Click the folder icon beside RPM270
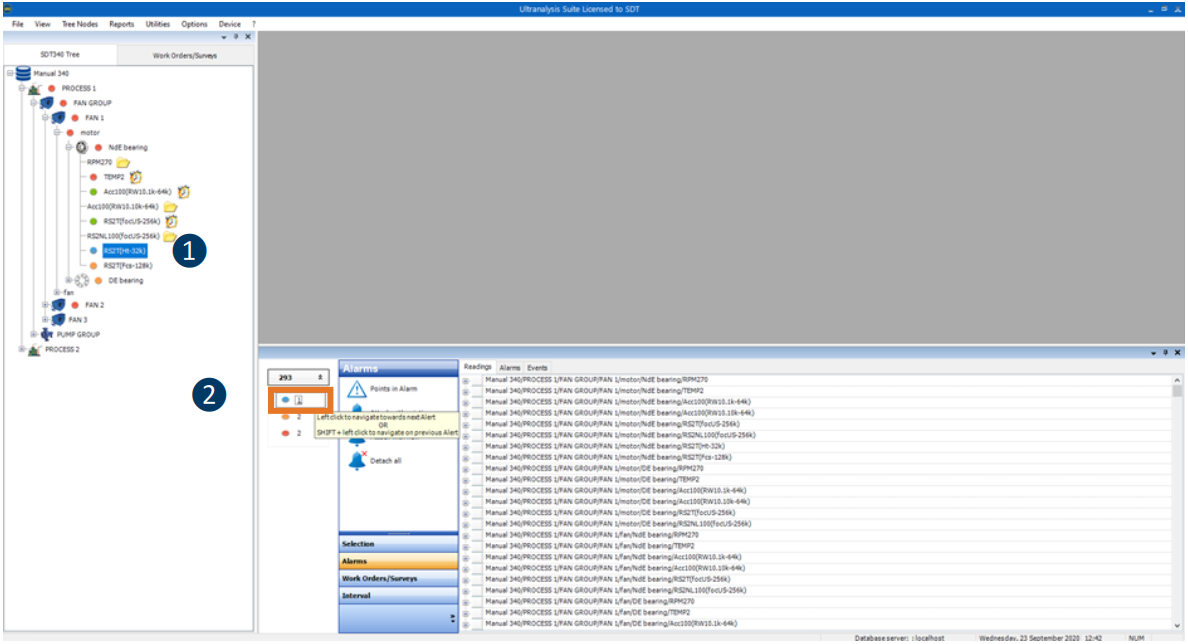Screen dimensions: 1188x644 pos(123,162)
